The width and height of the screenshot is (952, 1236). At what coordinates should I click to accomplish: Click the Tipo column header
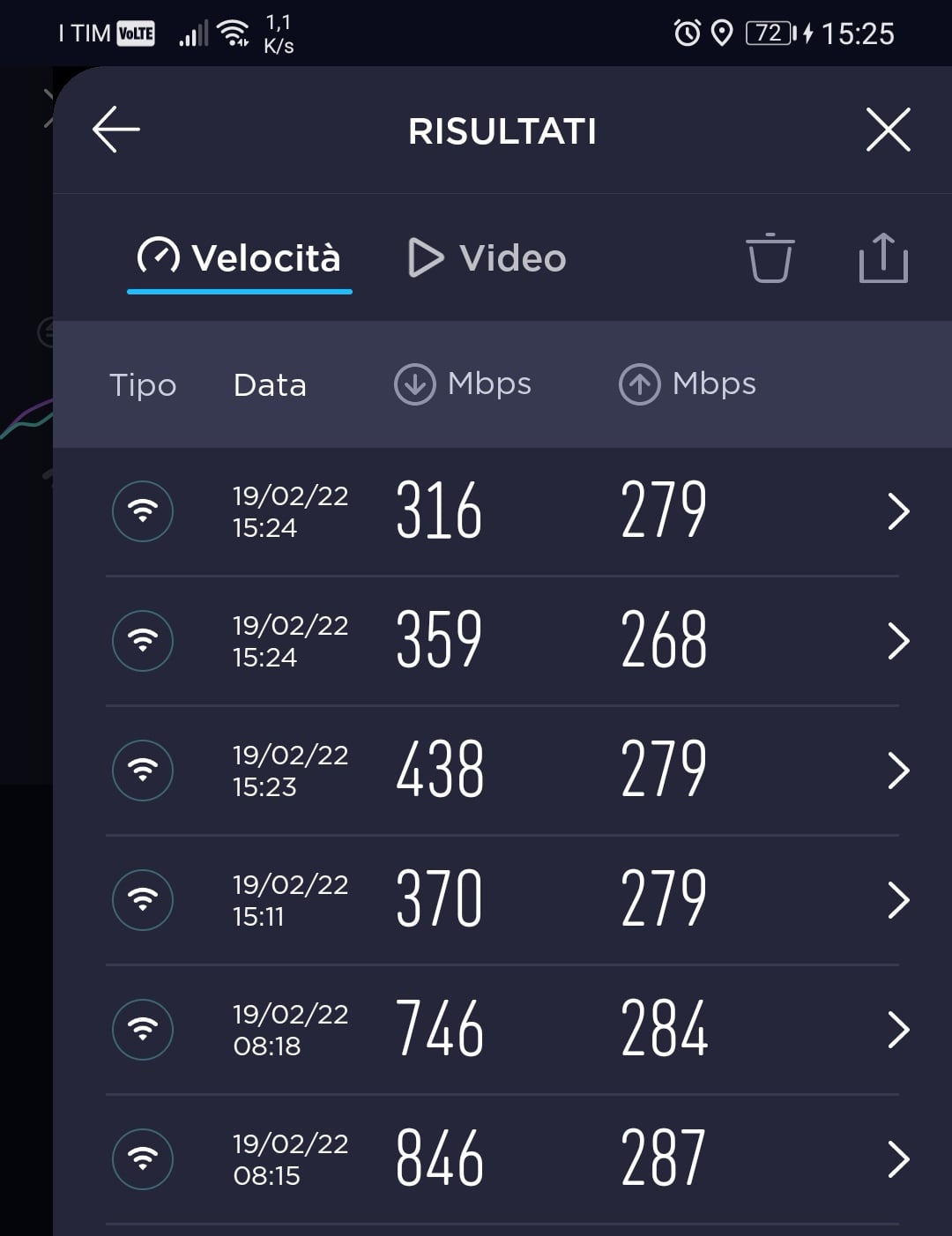click(143, 385)
